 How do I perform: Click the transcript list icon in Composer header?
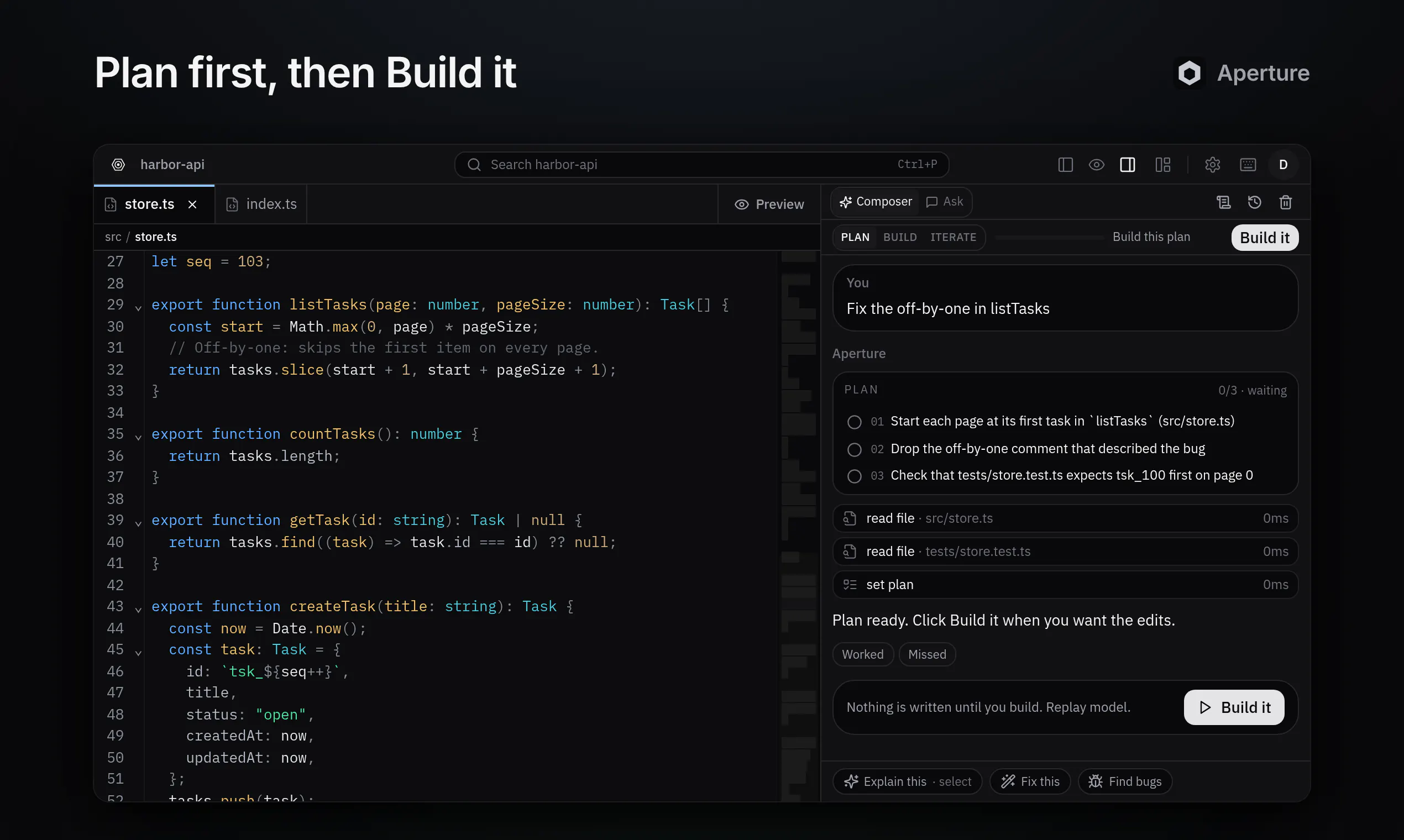[1223, 202]
